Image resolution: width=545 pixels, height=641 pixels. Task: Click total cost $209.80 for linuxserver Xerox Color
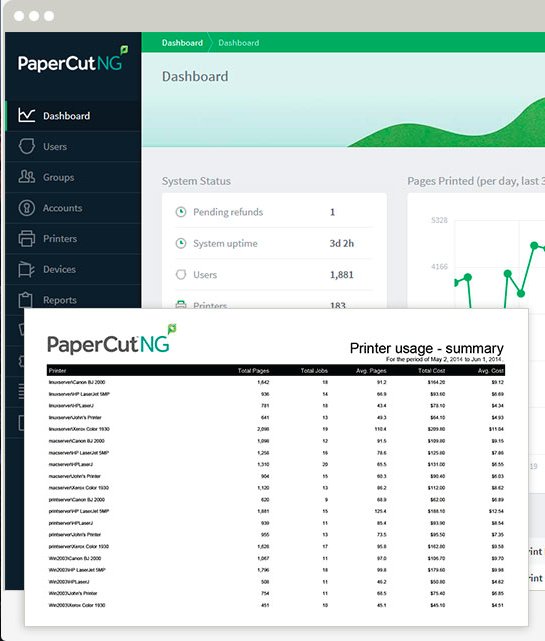point(436,429)
